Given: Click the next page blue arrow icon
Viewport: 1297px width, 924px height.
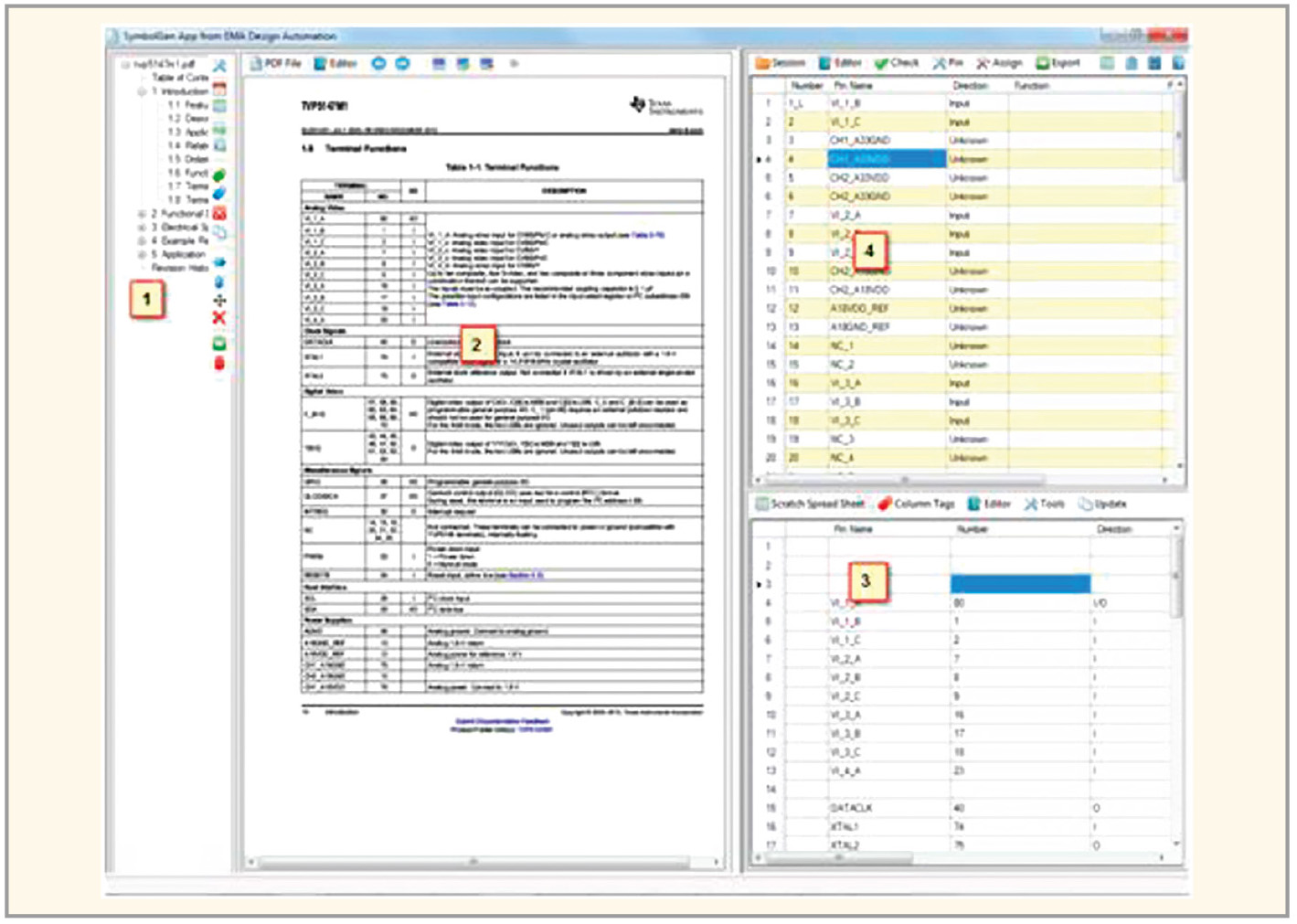Looking at the screenshot, I should (x=402, y=63).
